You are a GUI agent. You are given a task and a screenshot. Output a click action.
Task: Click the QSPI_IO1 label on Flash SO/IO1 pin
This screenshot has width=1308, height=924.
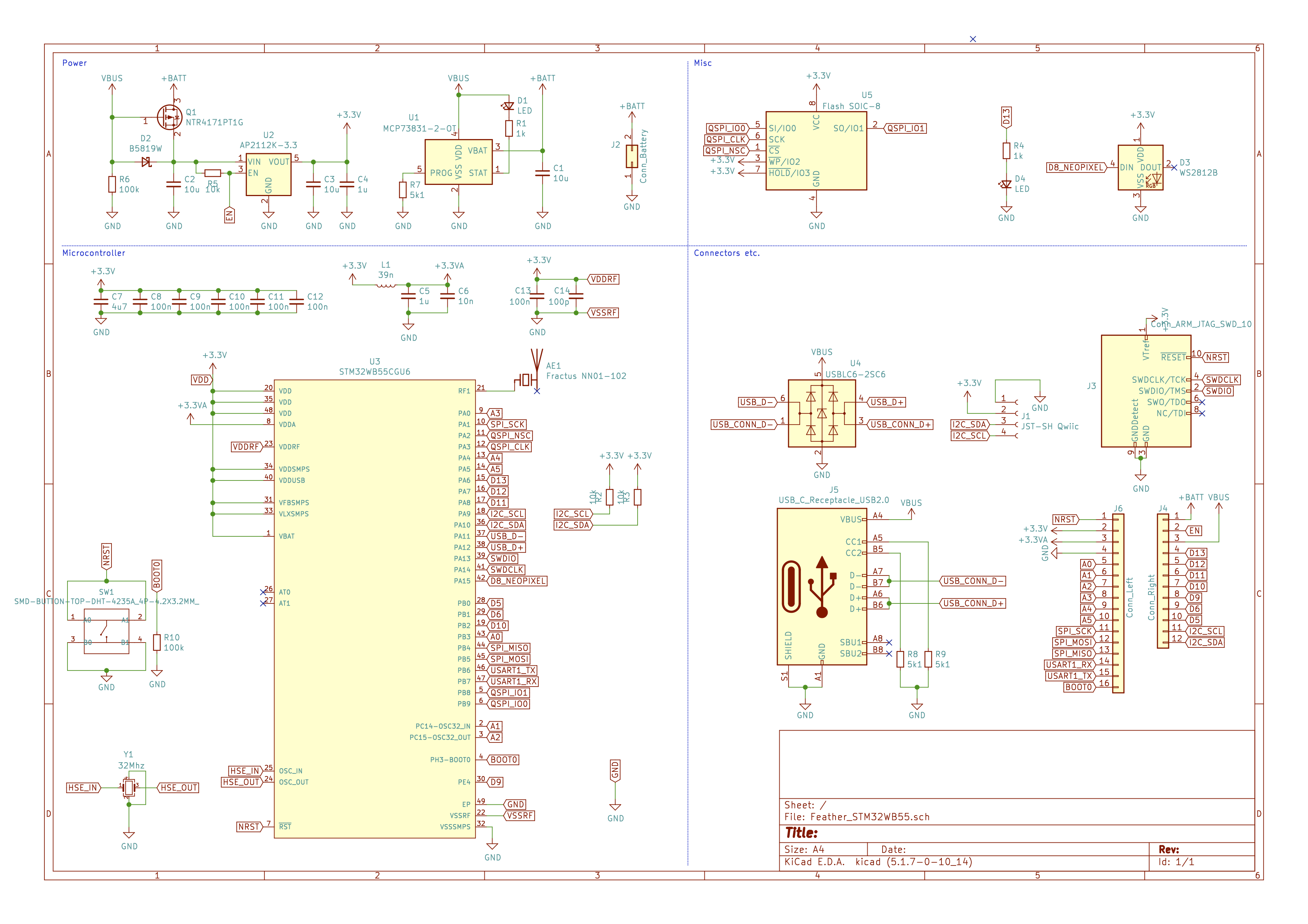click(x=905, y=128)
